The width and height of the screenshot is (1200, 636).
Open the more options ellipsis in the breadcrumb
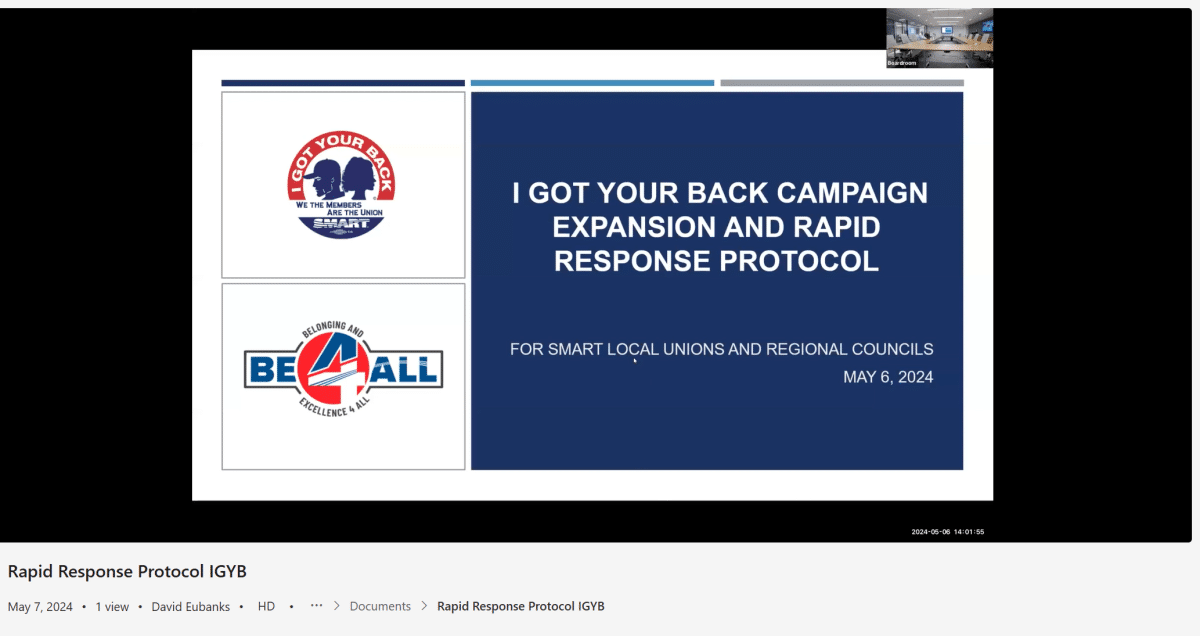click(x=317, y=606)
